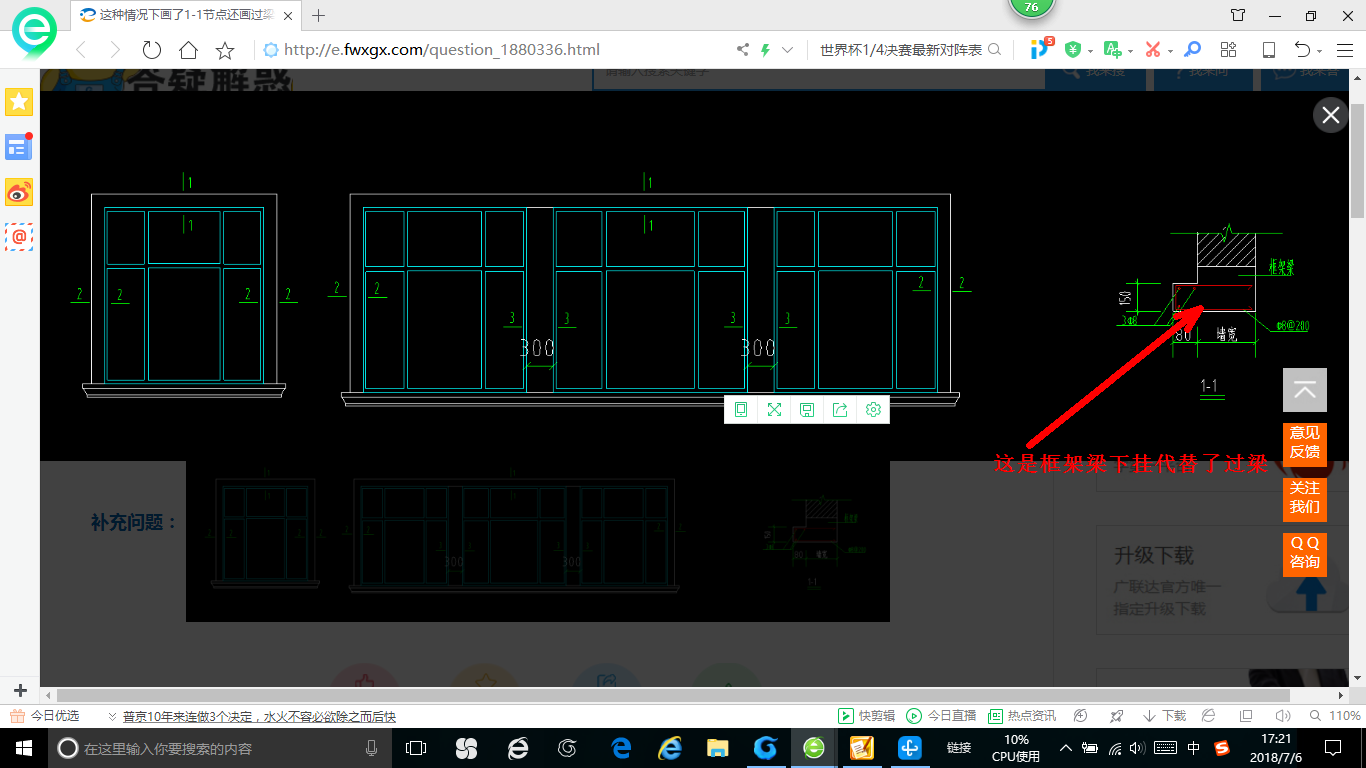Restore the recently closed tab icon
The image size is (1366, 768).
coord(1302,50)
